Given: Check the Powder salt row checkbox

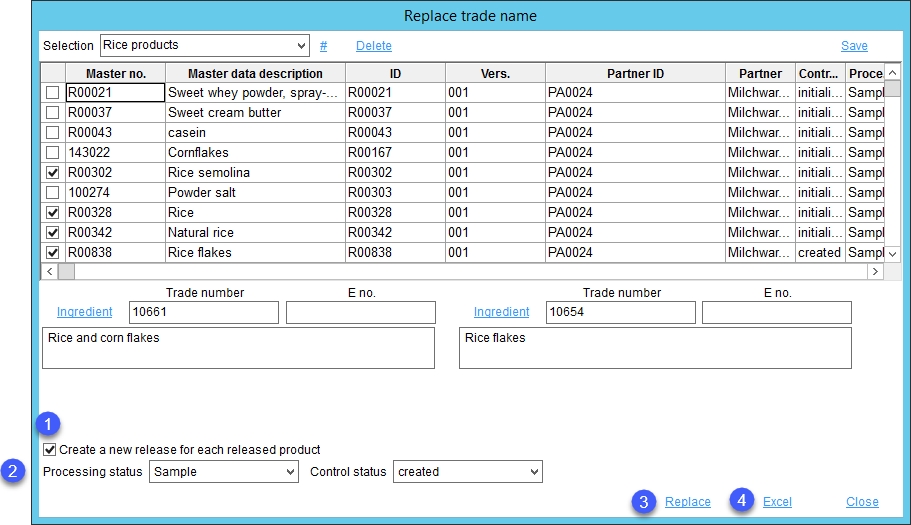Looking at the screenshot, I should [53, 192].
